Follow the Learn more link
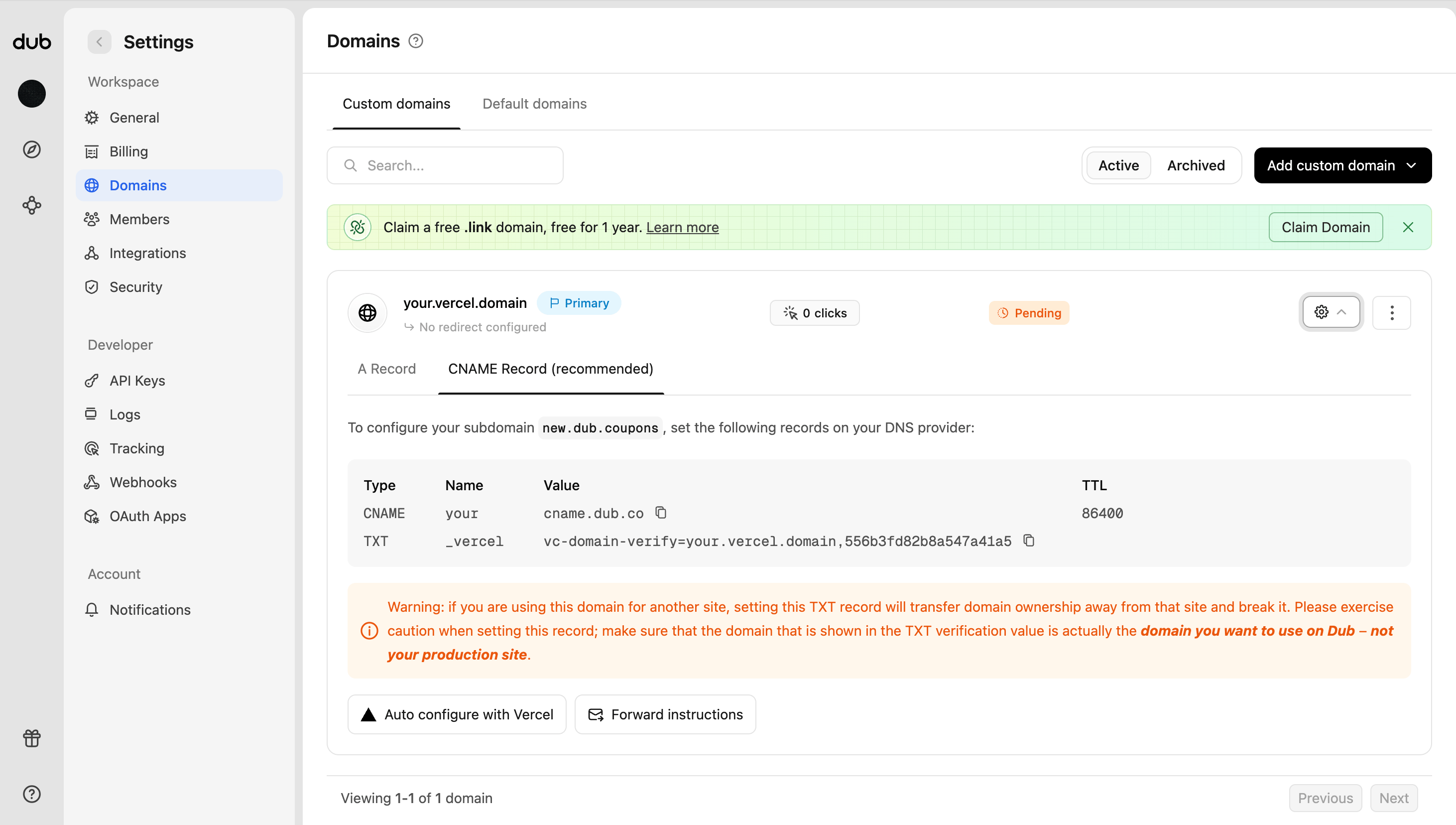1456x825 pixels. click(682, 227)
